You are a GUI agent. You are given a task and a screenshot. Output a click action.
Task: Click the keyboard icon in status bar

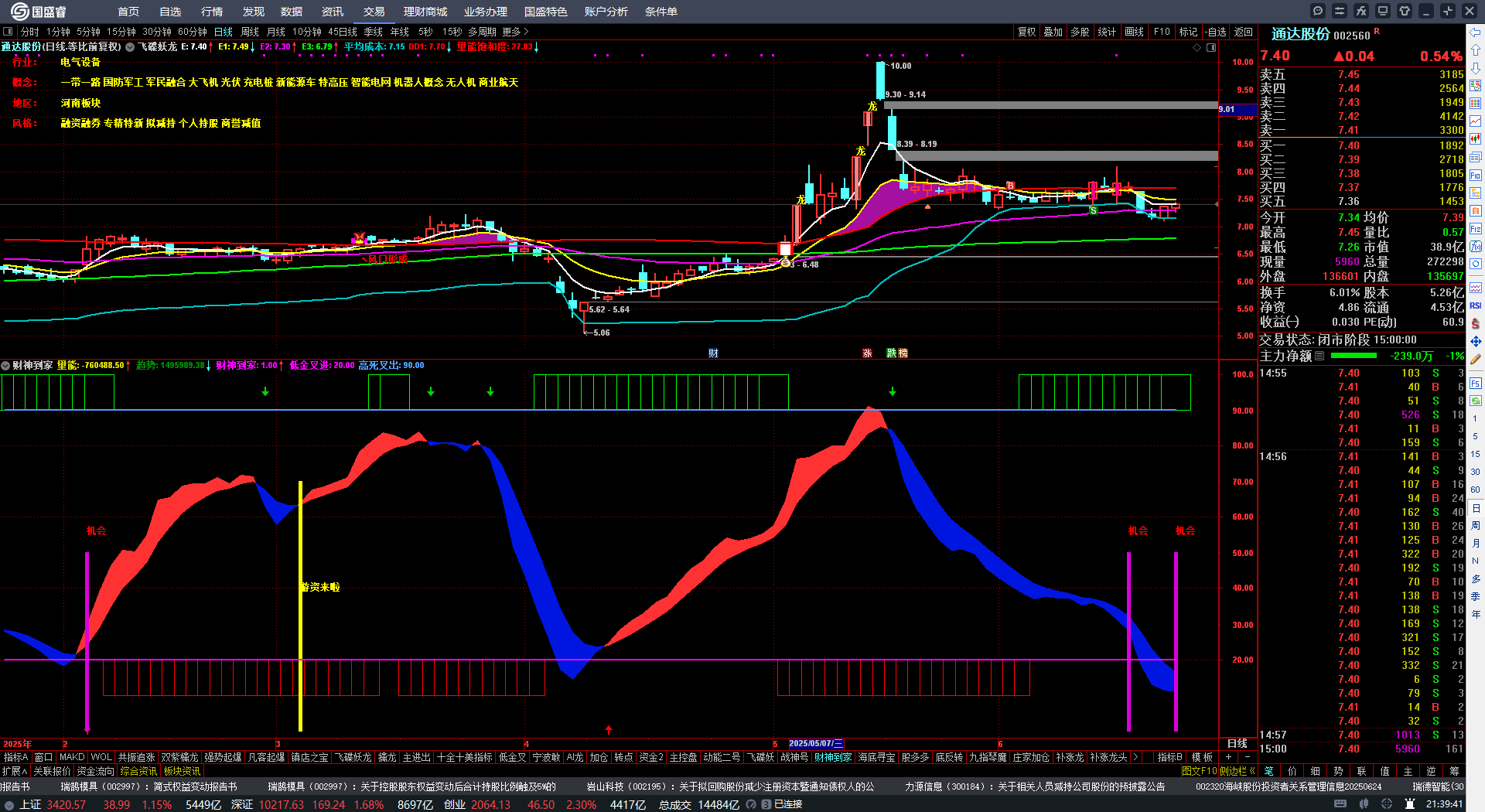(x=1340, y=804)
